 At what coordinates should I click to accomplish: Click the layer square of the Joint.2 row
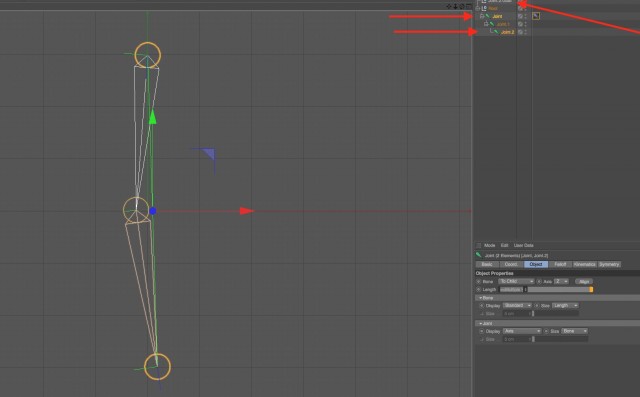(x=520, y=31)
